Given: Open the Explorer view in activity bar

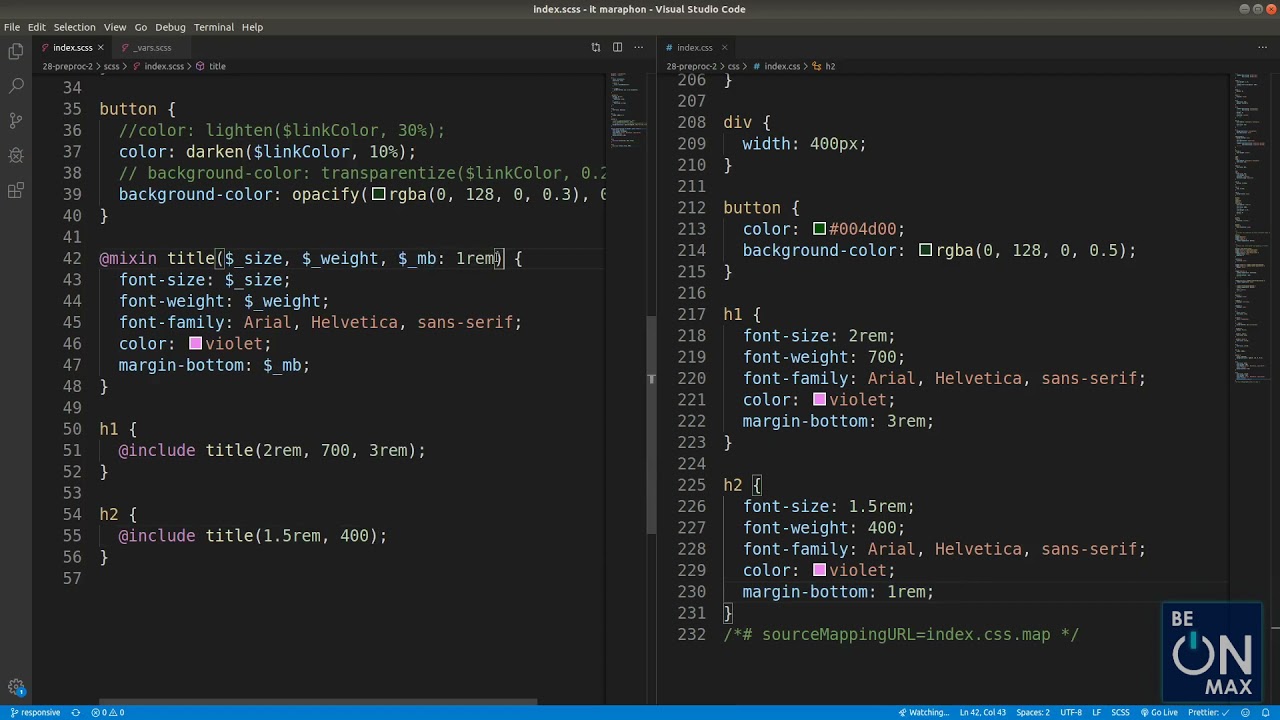Looking at the screenshot, I should (16, 51).
